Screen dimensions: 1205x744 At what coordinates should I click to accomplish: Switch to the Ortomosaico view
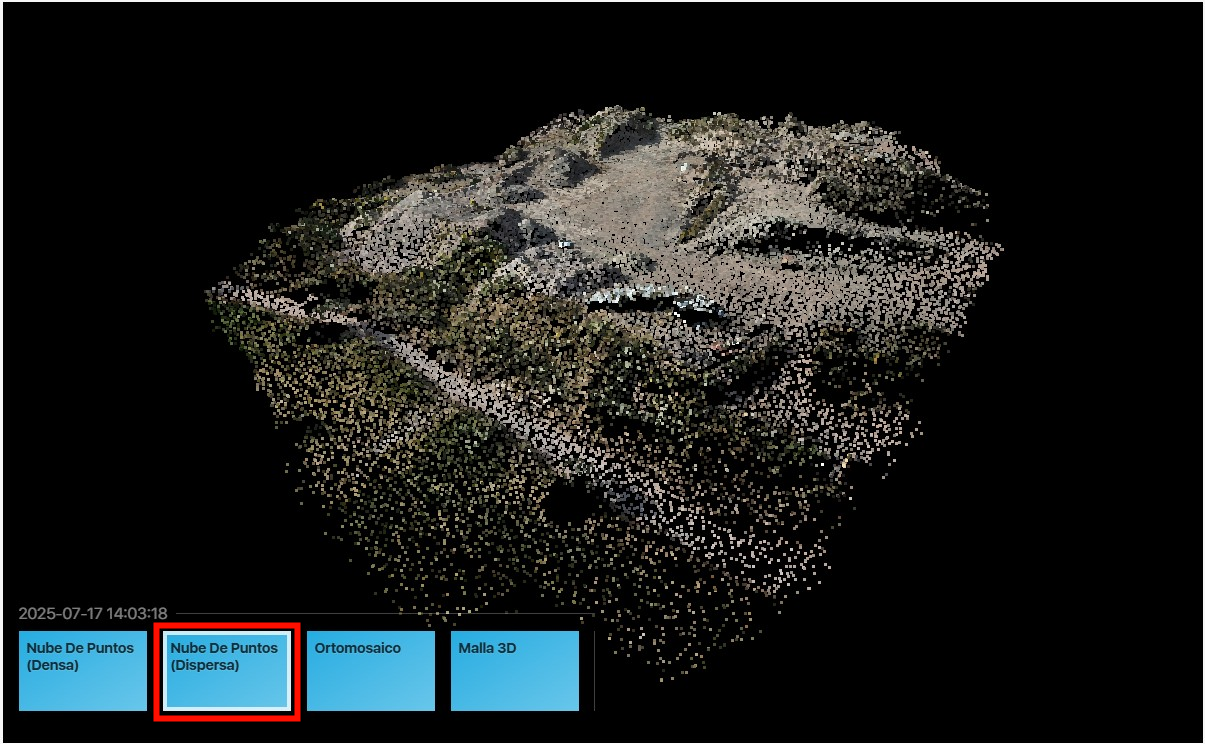click(370, 670)
